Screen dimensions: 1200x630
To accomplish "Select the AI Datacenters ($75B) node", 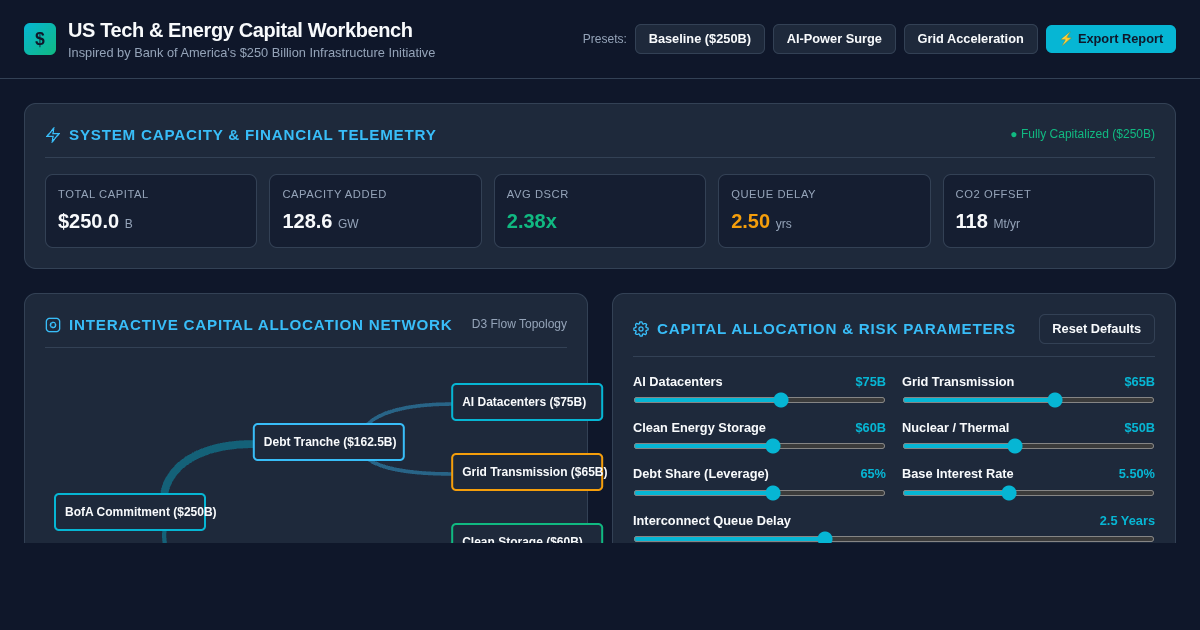I will pos(527,402).
